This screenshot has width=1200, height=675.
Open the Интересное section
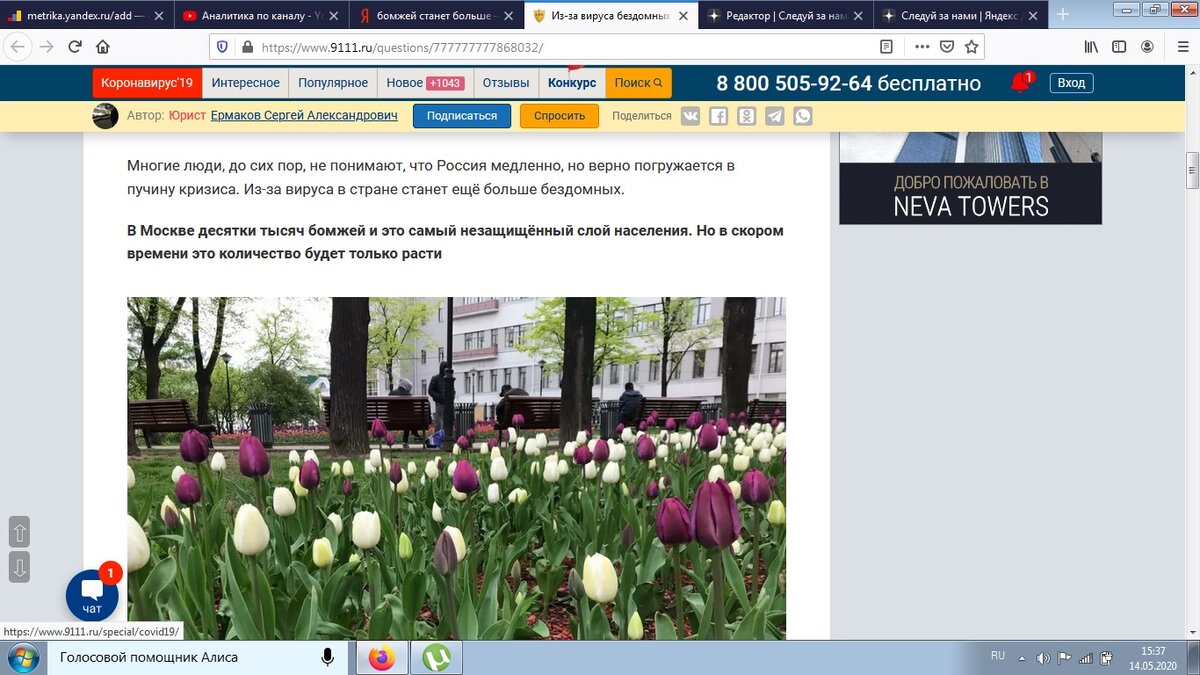(245, 83)
